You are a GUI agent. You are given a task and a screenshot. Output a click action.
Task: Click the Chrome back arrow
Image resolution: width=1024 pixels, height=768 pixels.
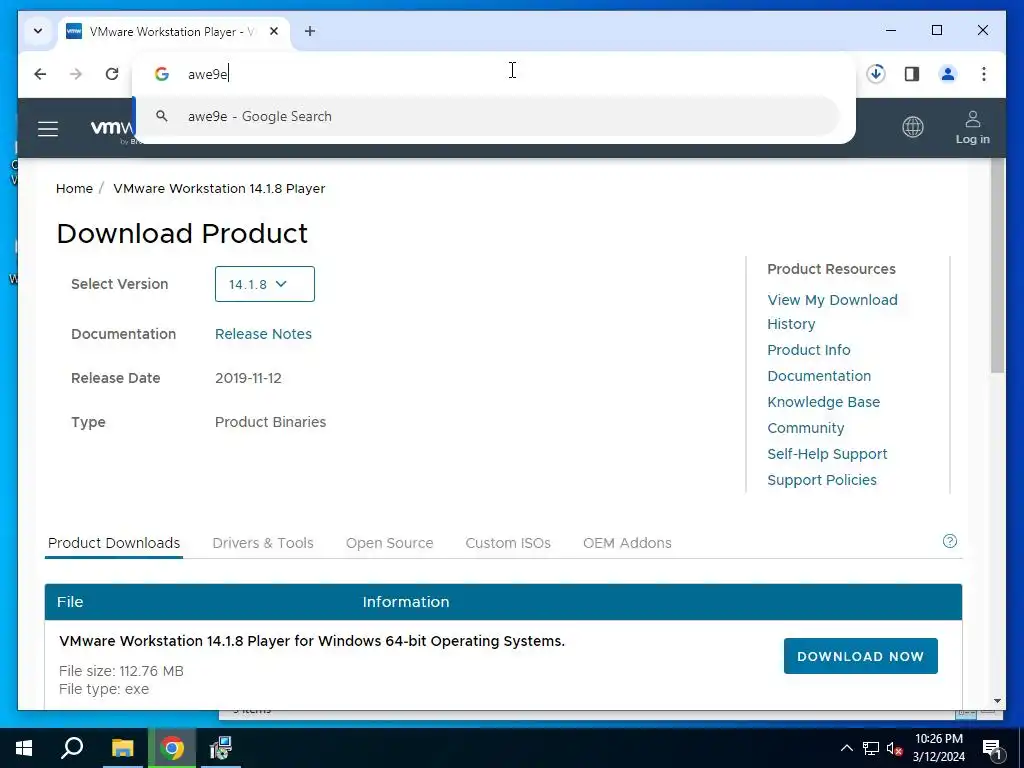click(40, 74)
